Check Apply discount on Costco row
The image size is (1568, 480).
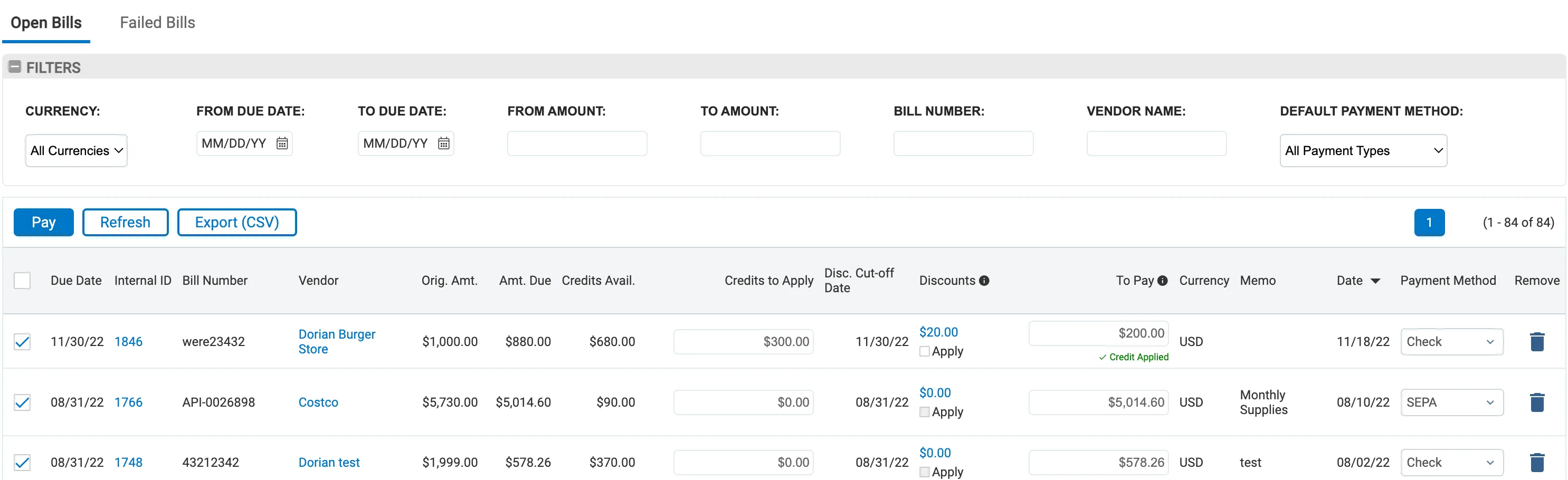924,412
